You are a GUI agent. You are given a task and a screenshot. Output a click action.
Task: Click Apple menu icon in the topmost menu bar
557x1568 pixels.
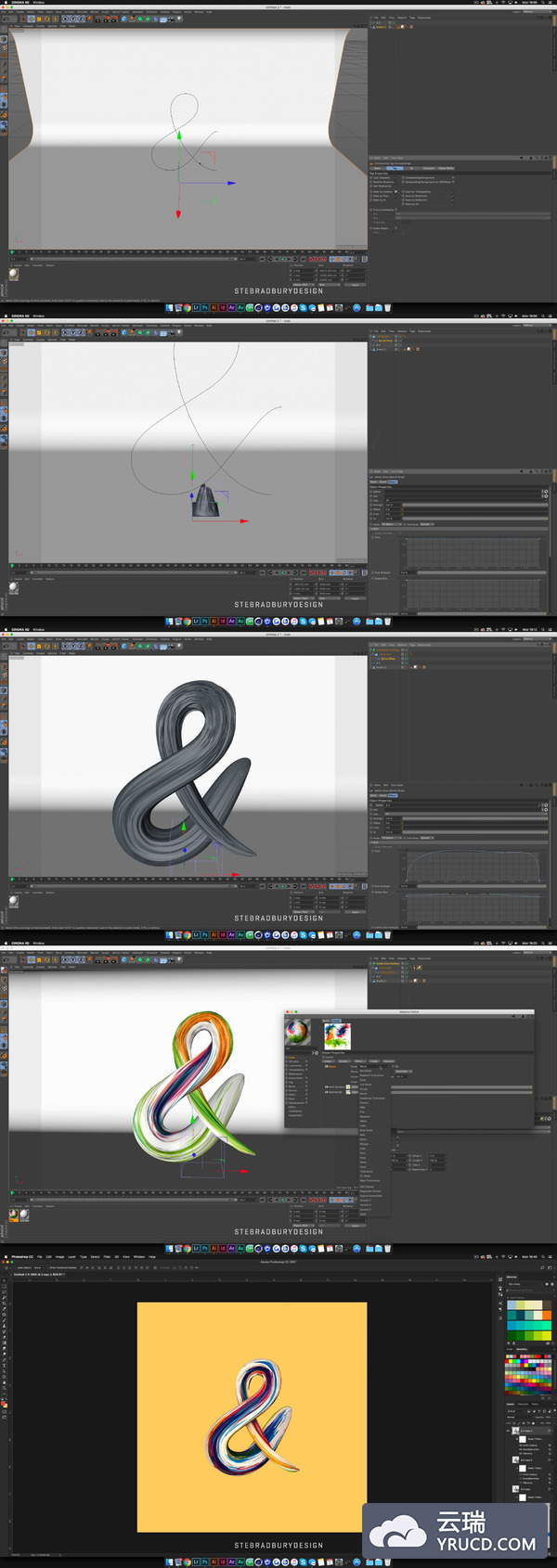pos(6,3)
